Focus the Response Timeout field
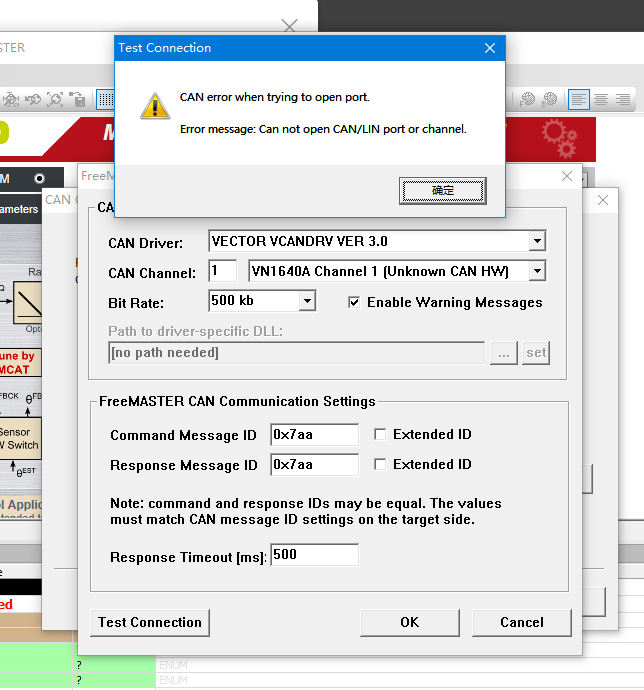 [x=314, y=554]
